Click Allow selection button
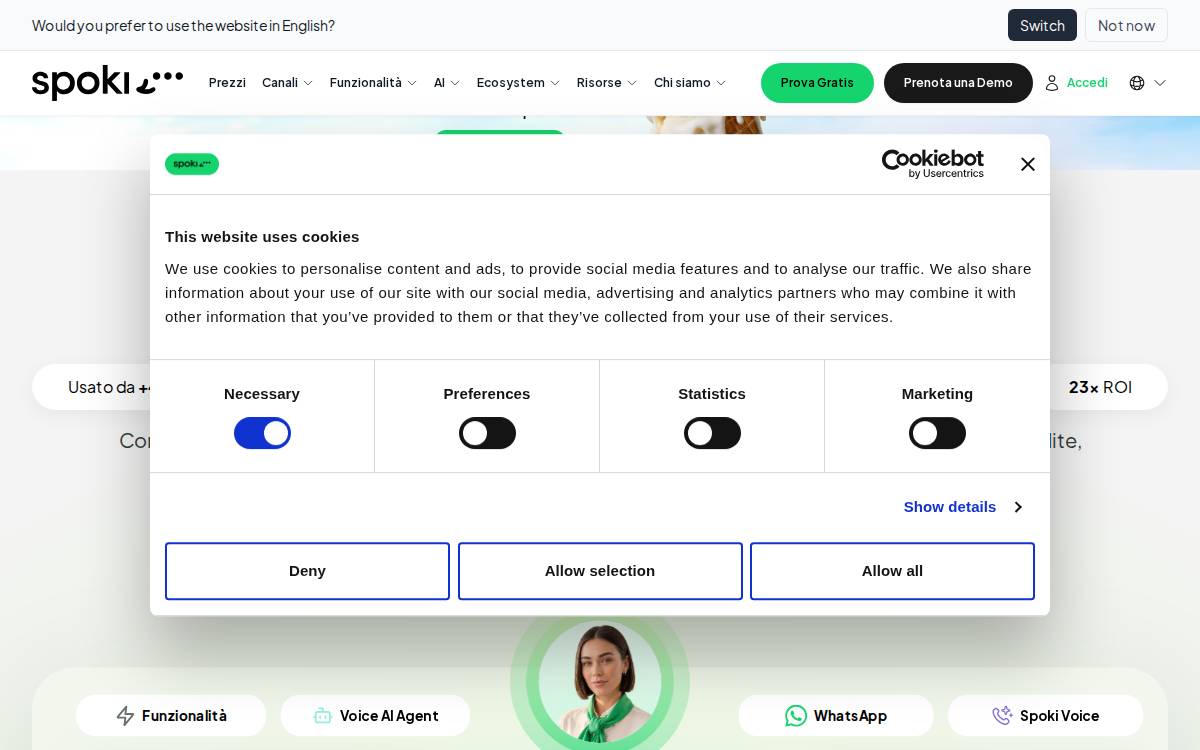 pyautogui.click(x=600, y=571)
